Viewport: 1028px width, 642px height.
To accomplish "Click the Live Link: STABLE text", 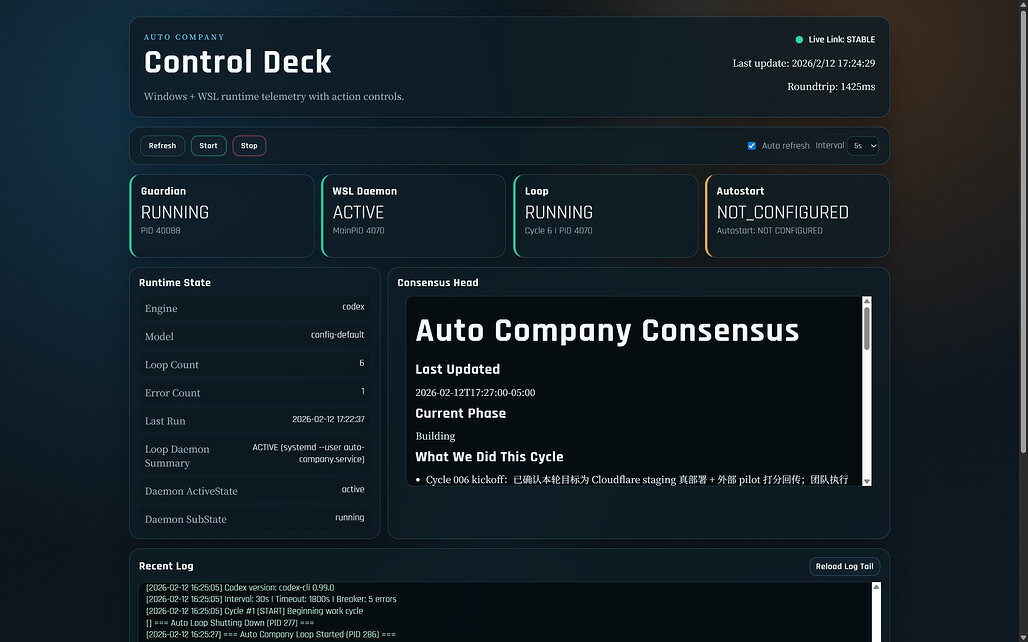I will click(x=842, y=39).
